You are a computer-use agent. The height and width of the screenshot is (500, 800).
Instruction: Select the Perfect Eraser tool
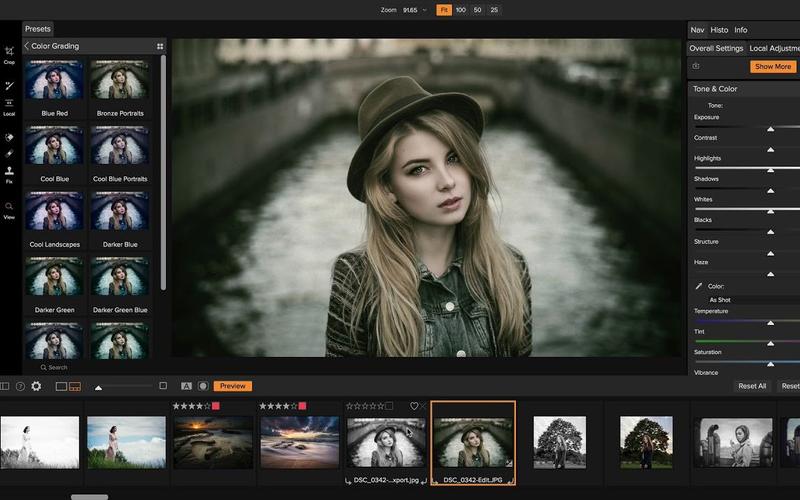[x=9, y=137]
